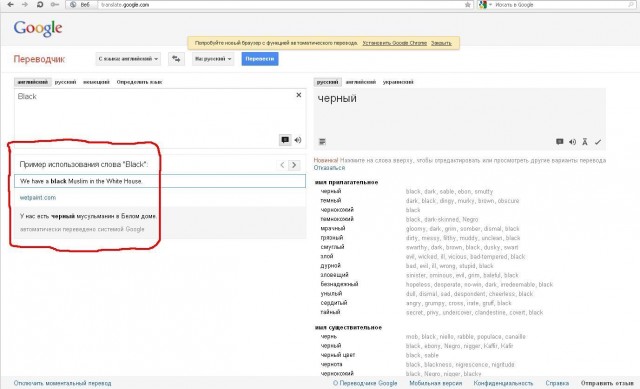Click 'Отключить моментальный перевод' footer link
640x389 pixels.
click(62, 383)
